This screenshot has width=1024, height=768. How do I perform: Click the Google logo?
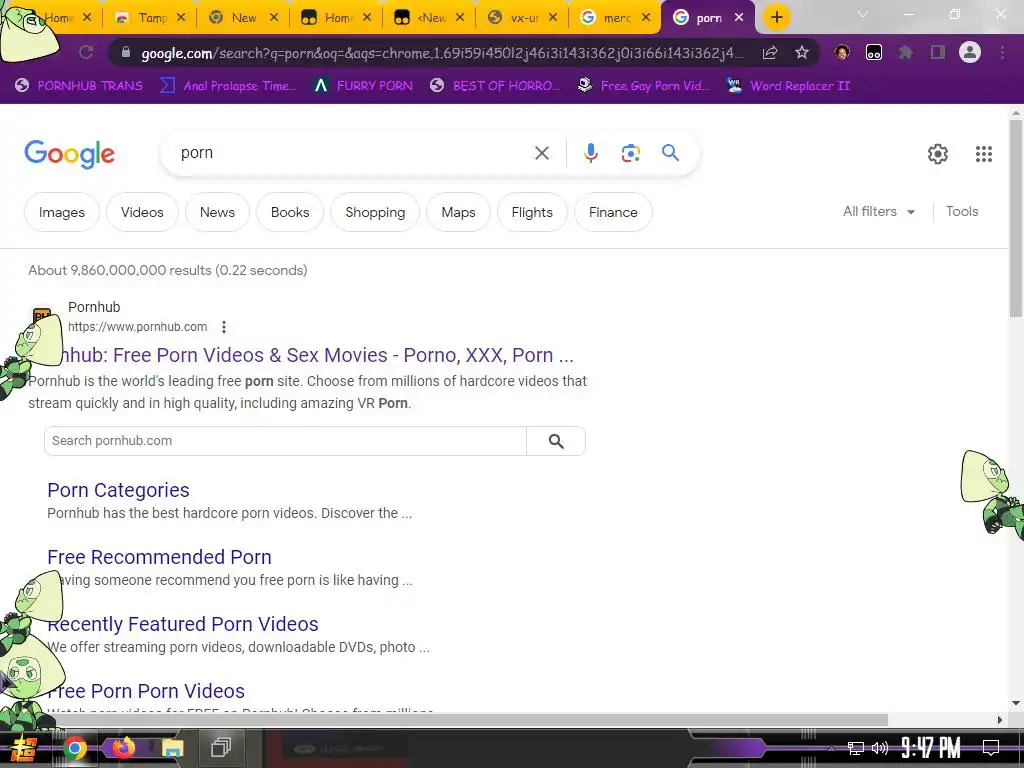(x=69, y=154)
